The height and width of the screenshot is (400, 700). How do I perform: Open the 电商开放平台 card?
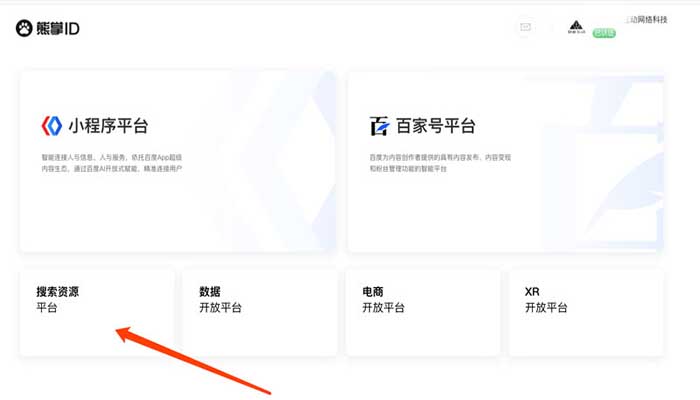[423, 312]
